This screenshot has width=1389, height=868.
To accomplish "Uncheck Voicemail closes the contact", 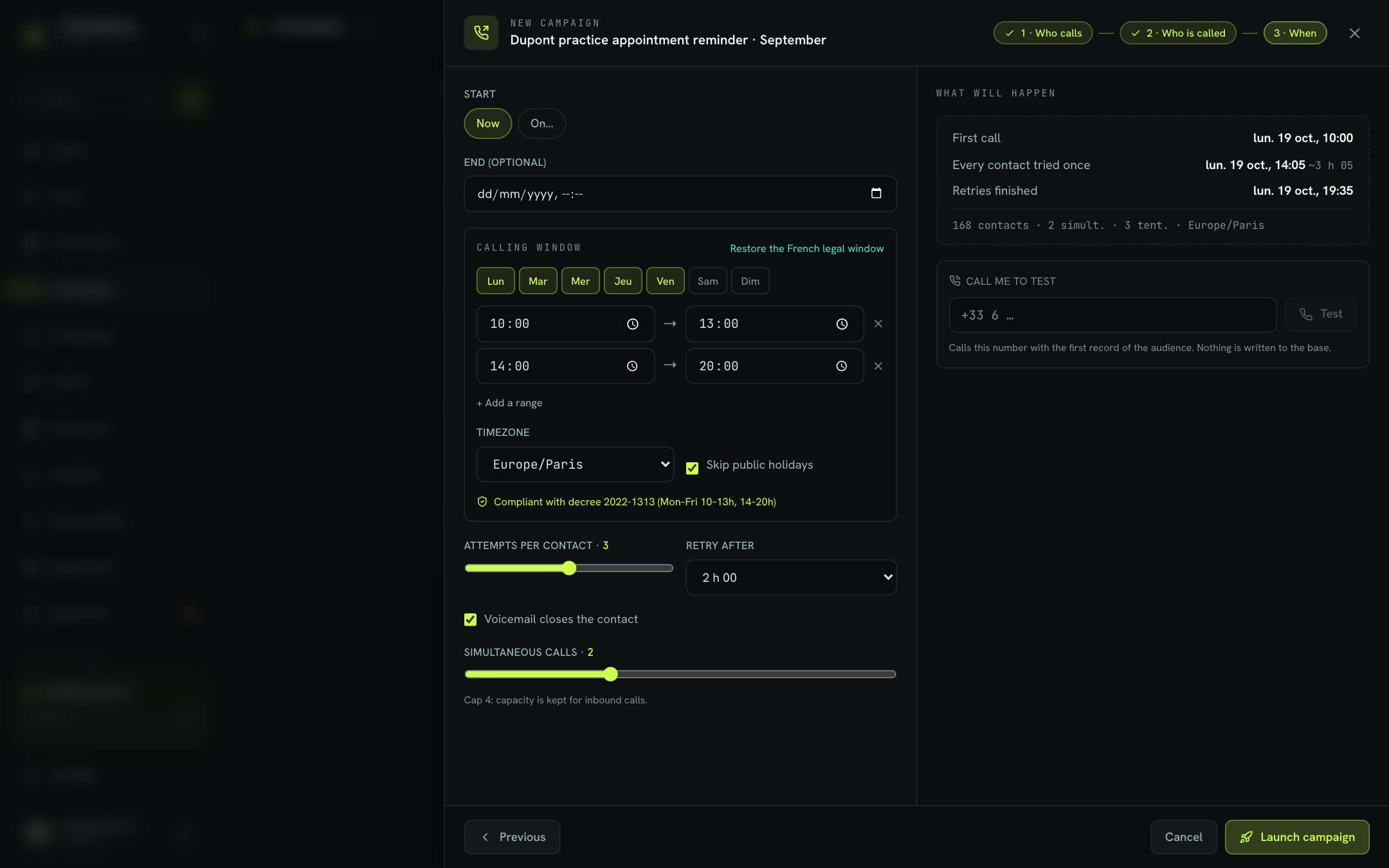I will (x=470, y=619).
